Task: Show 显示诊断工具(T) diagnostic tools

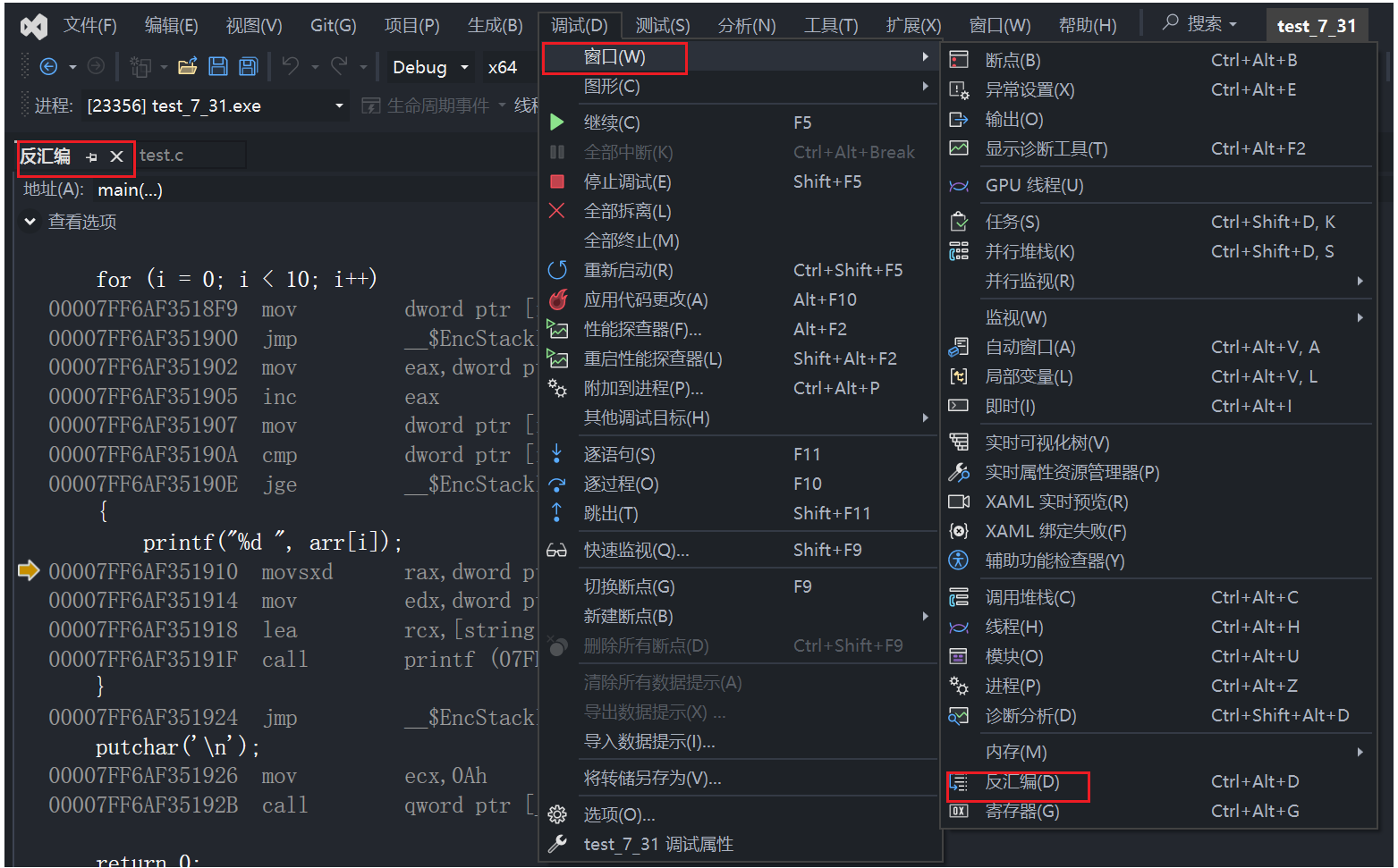Action: (1160, 148)
